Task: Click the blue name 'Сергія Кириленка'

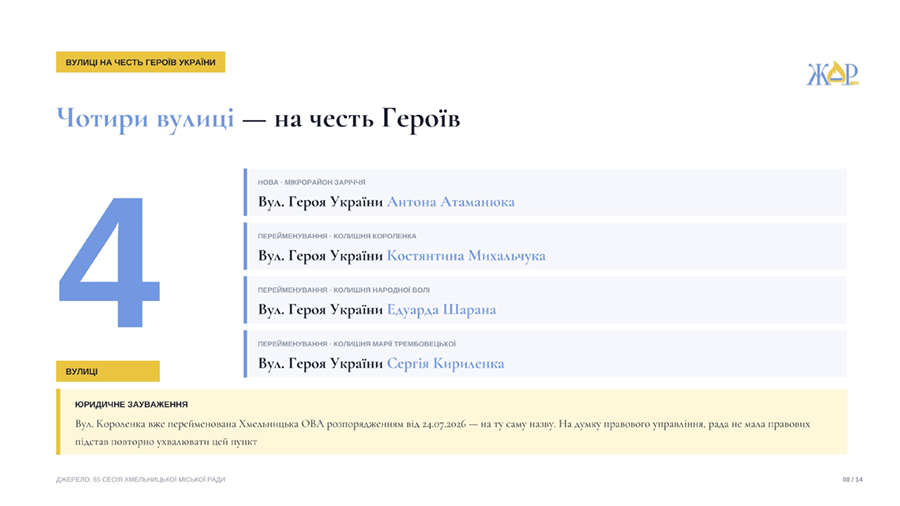Action: click(x=445, y=364)
